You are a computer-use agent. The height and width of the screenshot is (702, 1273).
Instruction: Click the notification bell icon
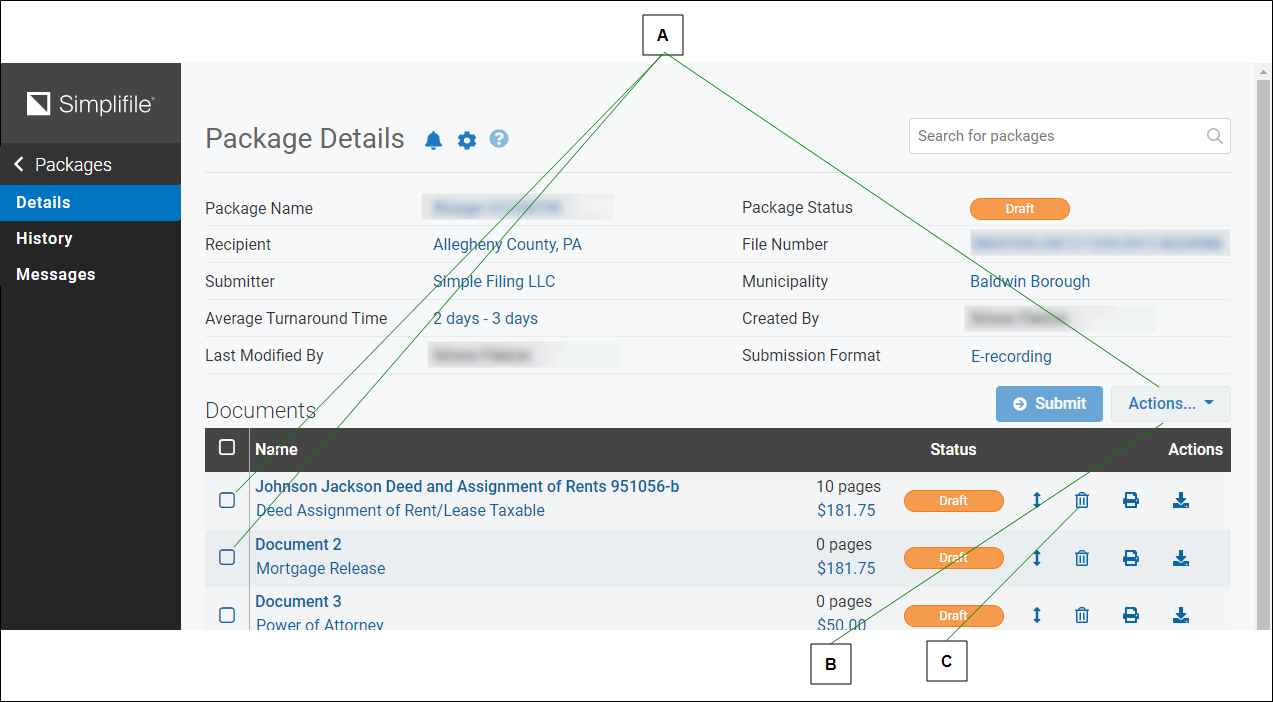[x=433, y=140]
